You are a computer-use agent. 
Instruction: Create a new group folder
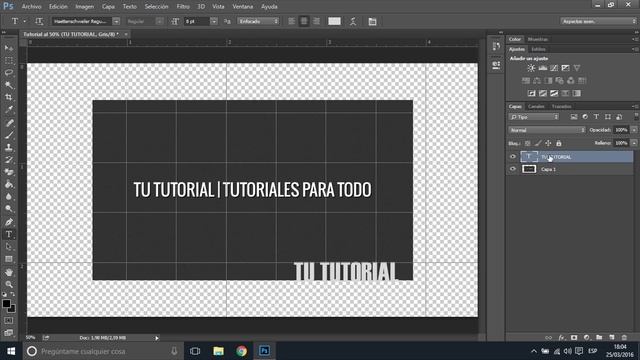[x=599, y=338]
